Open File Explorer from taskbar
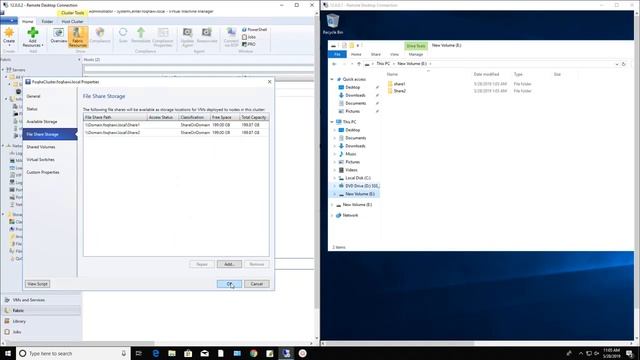 172,353
